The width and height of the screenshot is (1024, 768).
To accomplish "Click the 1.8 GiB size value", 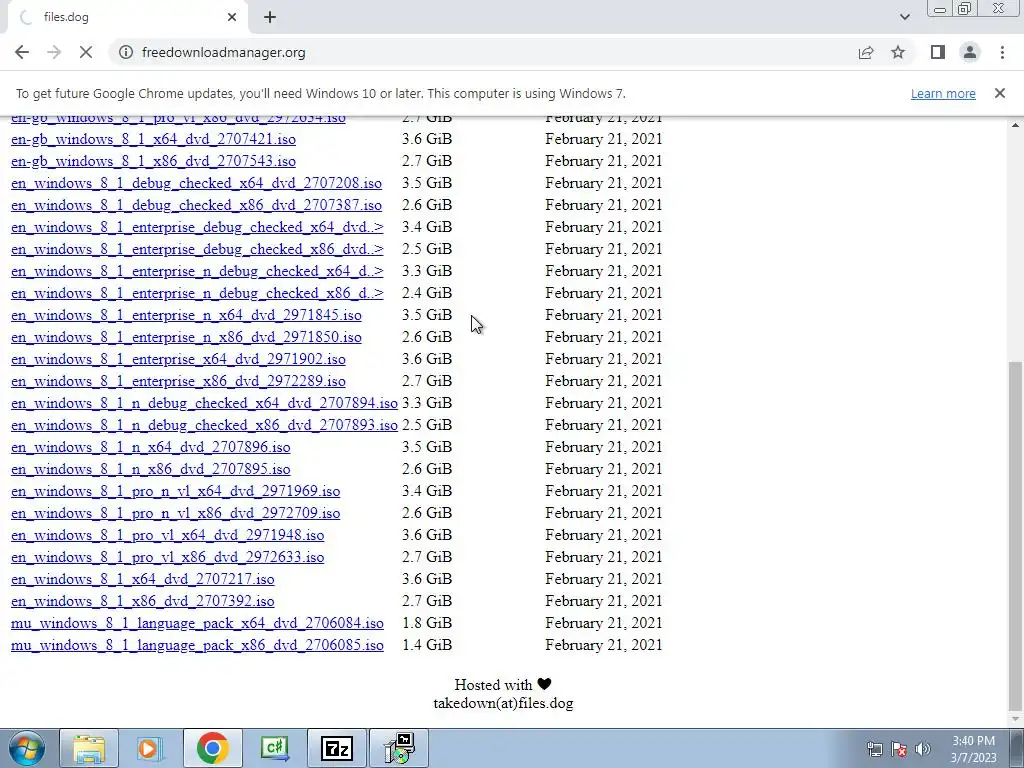I will click(427, 623).
